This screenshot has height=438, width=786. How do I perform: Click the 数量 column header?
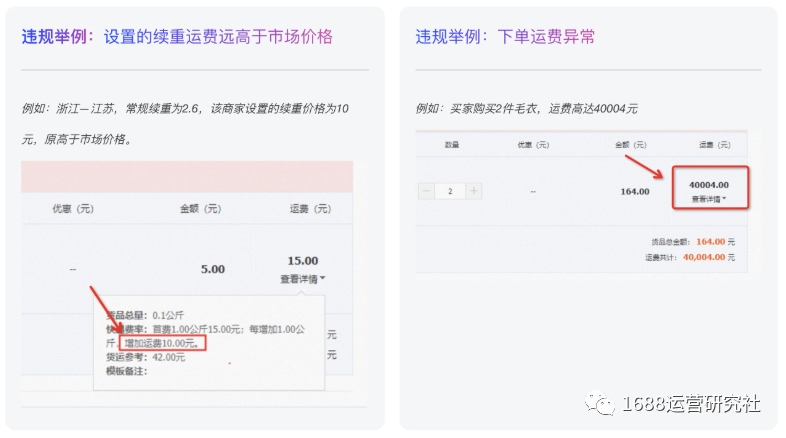point(452,145)
